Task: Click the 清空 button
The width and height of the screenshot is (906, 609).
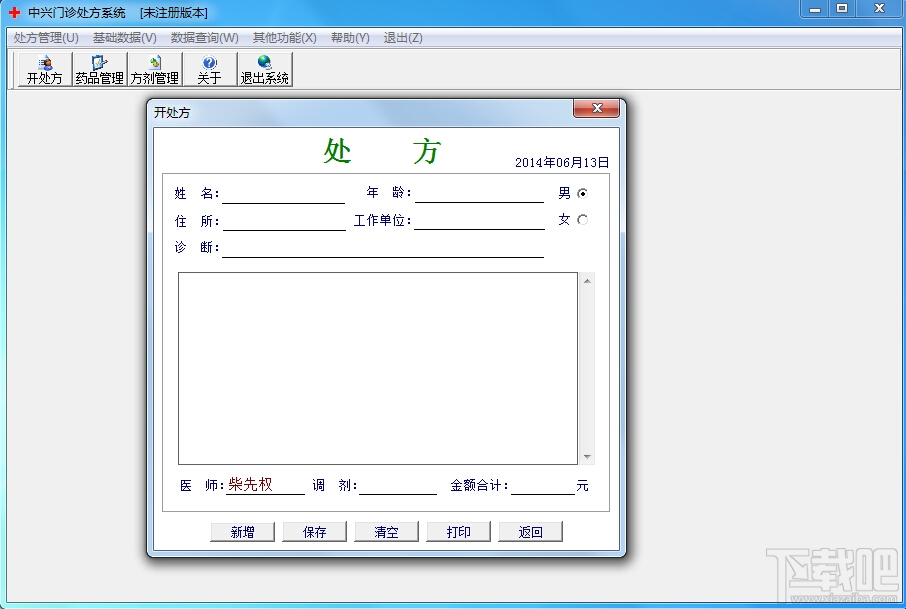Action: point(387,532)
